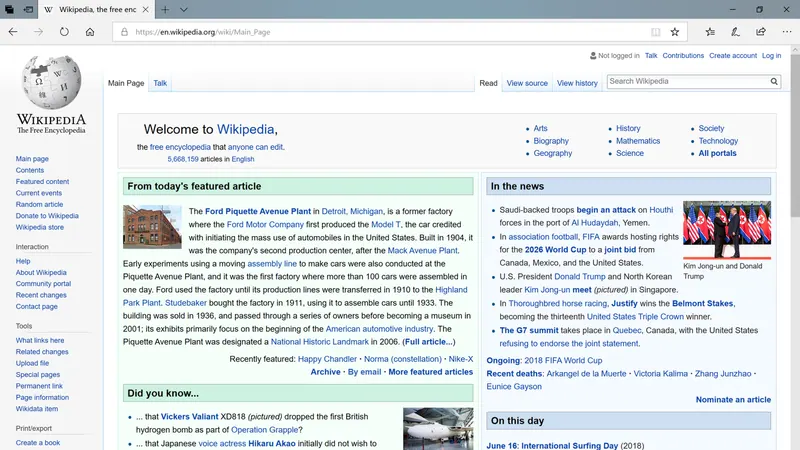Click the address bar URL
This screenshot has width=800, height=450.
pyautogui.click(x=203, y=32)
